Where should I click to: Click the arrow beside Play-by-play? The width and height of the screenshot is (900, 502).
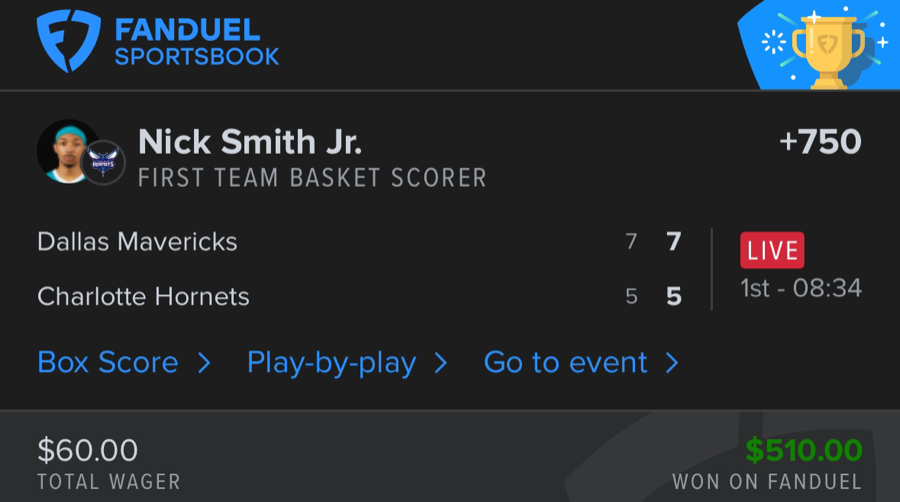tap(440, 362)
